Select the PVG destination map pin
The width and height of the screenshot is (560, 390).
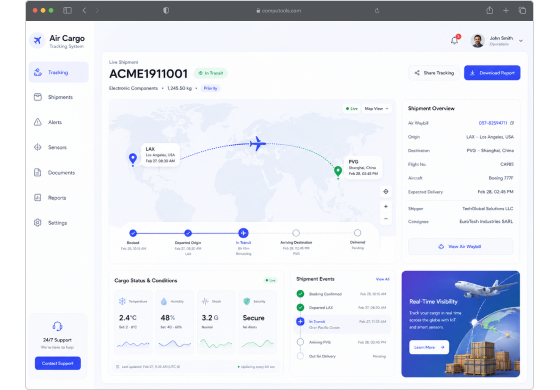[x=338, y=171]
